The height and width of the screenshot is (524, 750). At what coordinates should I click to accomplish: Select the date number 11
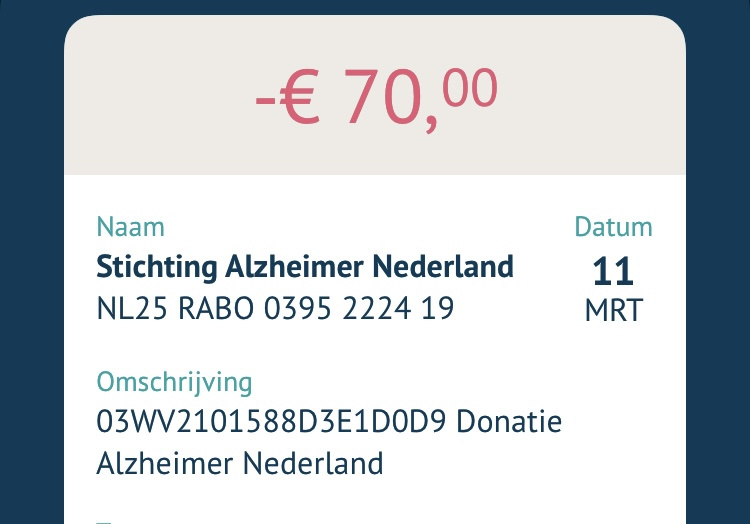click(613, 272)
